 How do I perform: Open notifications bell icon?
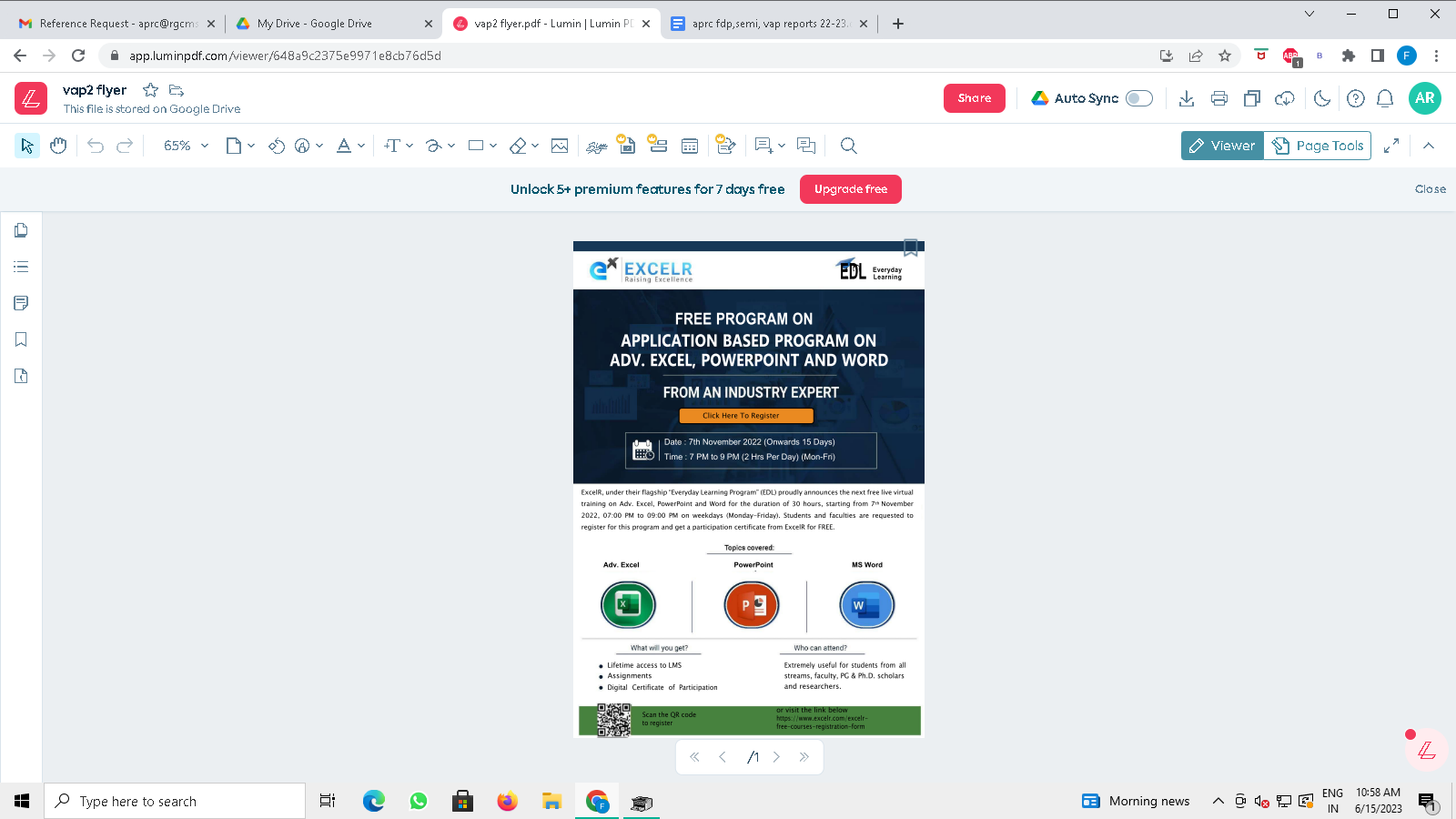tap(1385, 98)
